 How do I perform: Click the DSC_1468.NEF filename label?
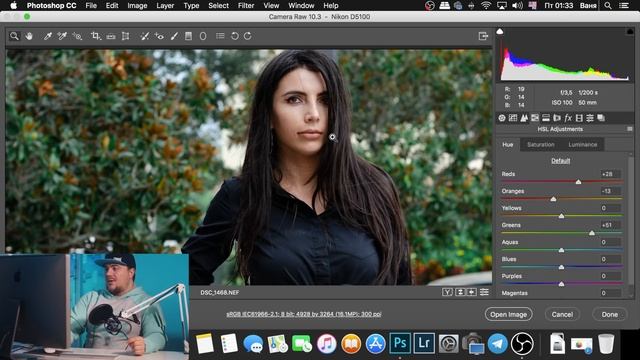[x=220, y=293]
